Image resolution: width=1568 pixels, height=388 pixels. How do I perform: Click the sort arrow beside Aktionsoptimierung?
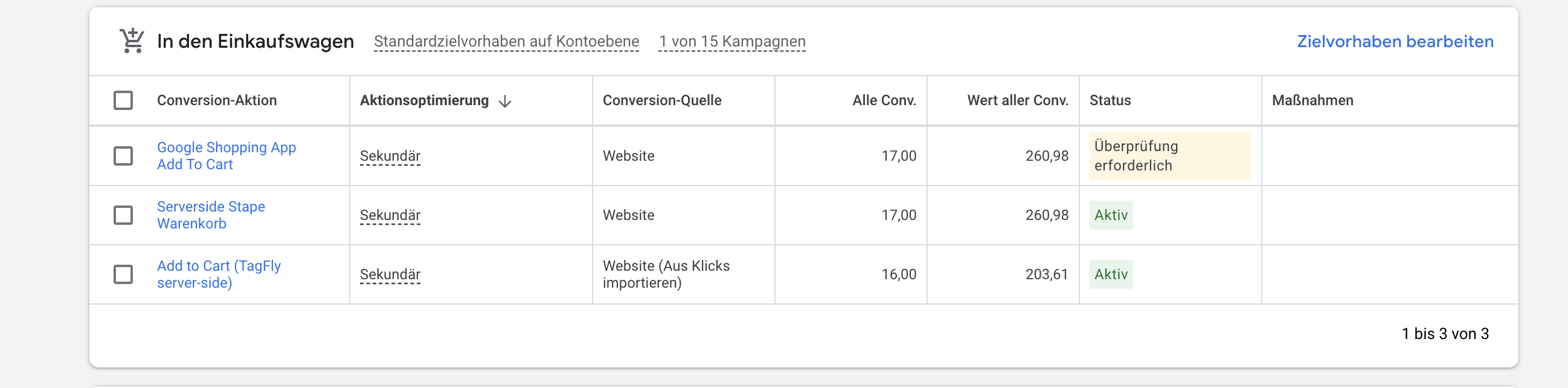(x=504, y=101)
